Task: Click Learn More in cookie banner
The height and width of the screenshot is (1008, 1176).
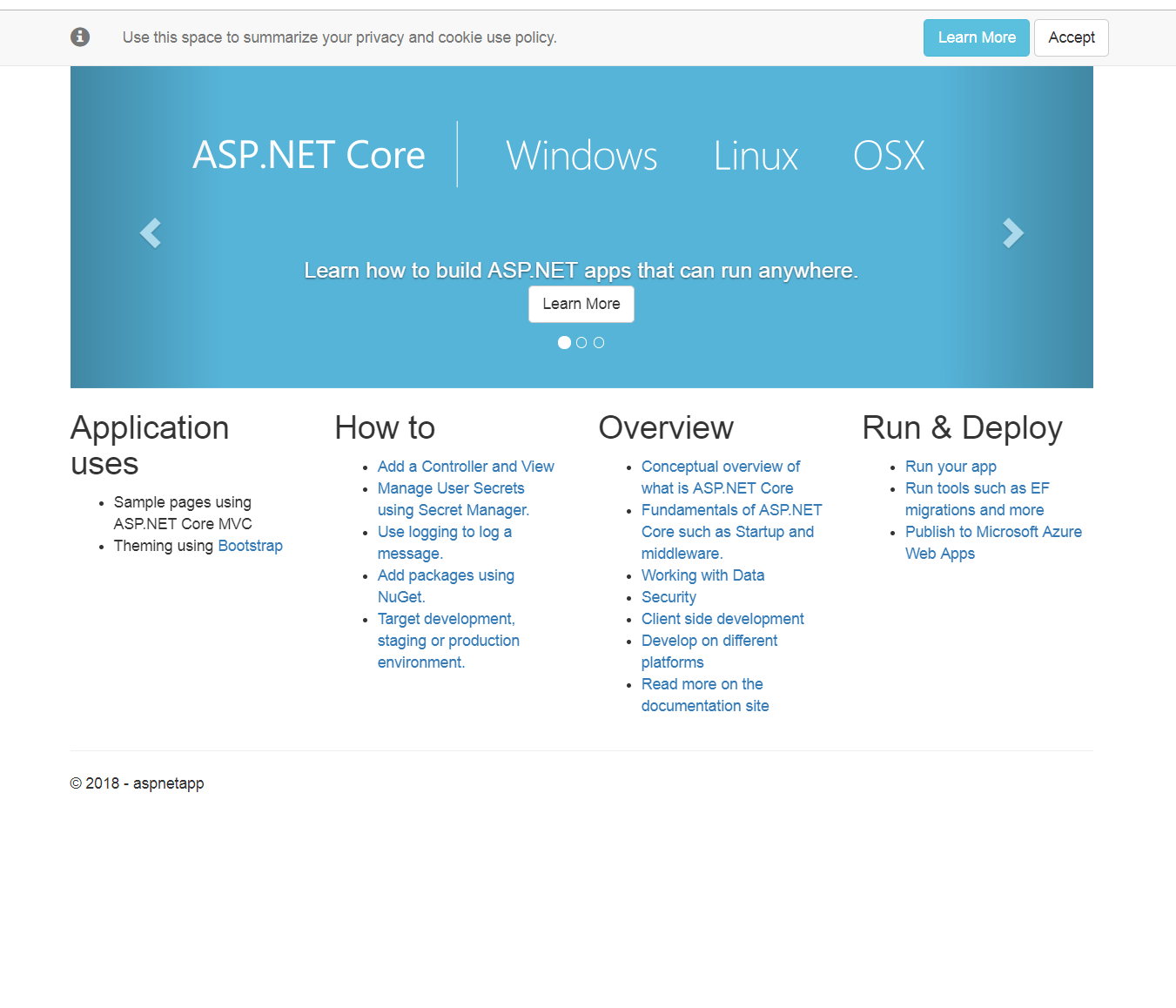Action: point(977,37)
